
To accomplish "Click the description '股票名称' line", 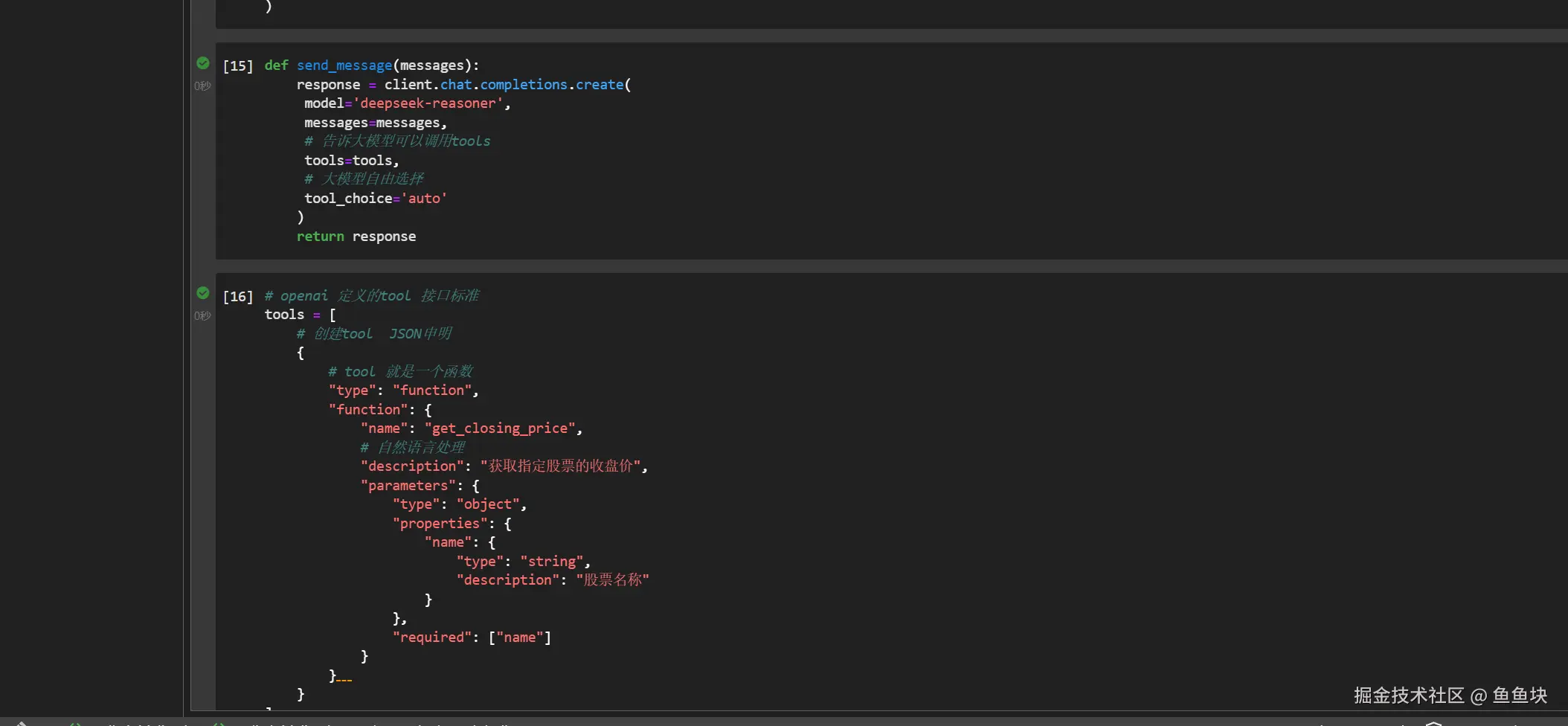I will (x=553, y=580).
